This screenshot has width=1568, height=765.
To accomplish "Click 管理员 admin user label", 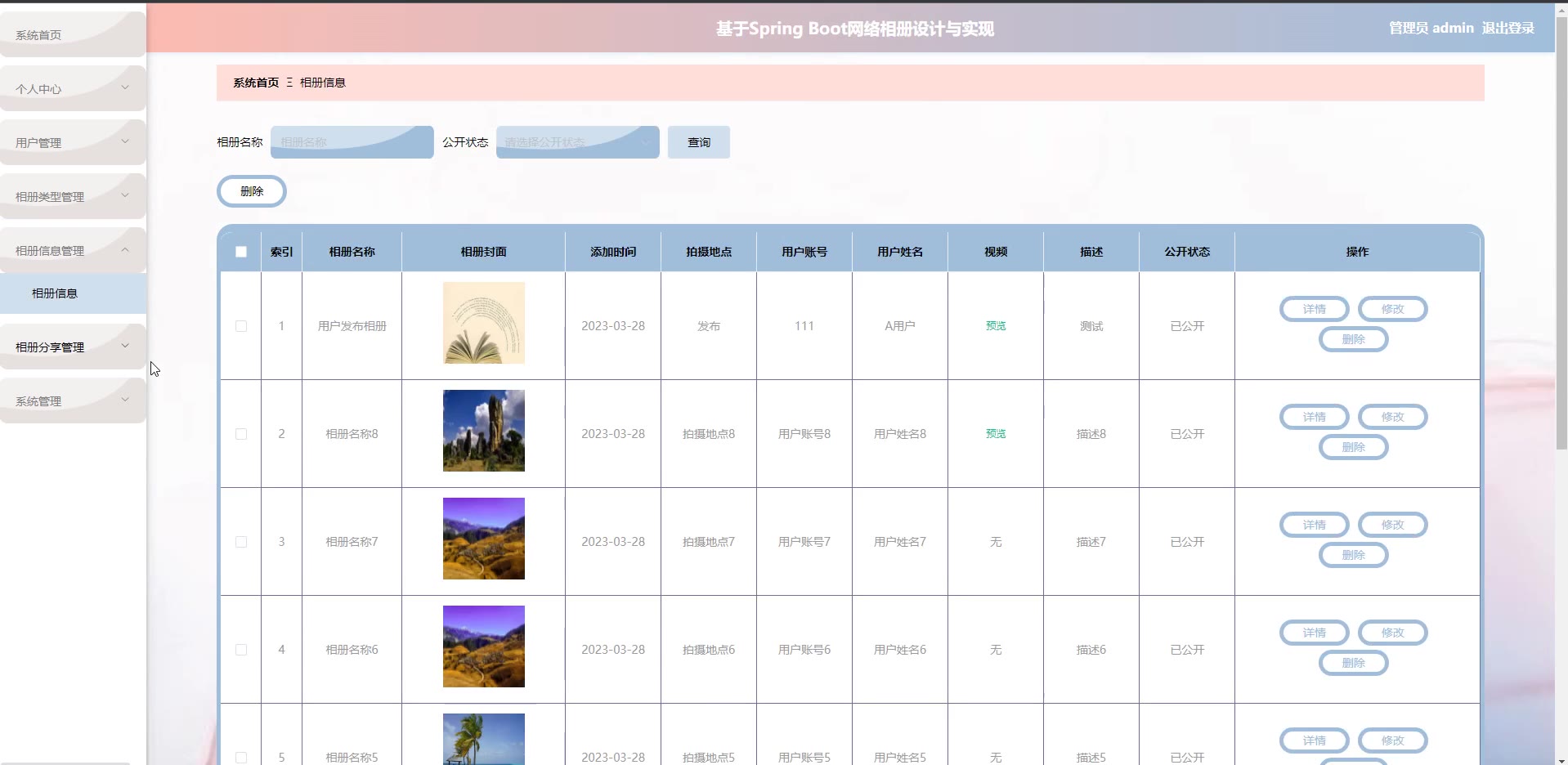I will click(x=1431, y=28).
